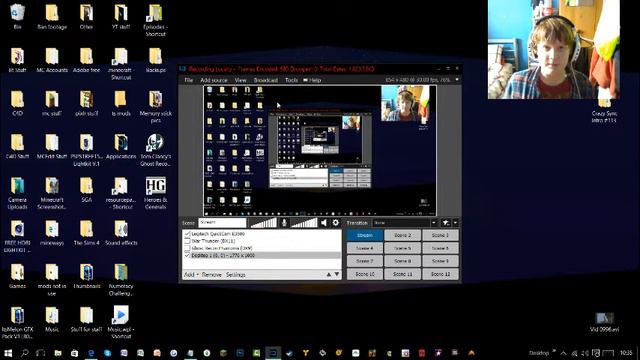
Task: Select the Memory stick pics folder
Action: click(156, 107)
